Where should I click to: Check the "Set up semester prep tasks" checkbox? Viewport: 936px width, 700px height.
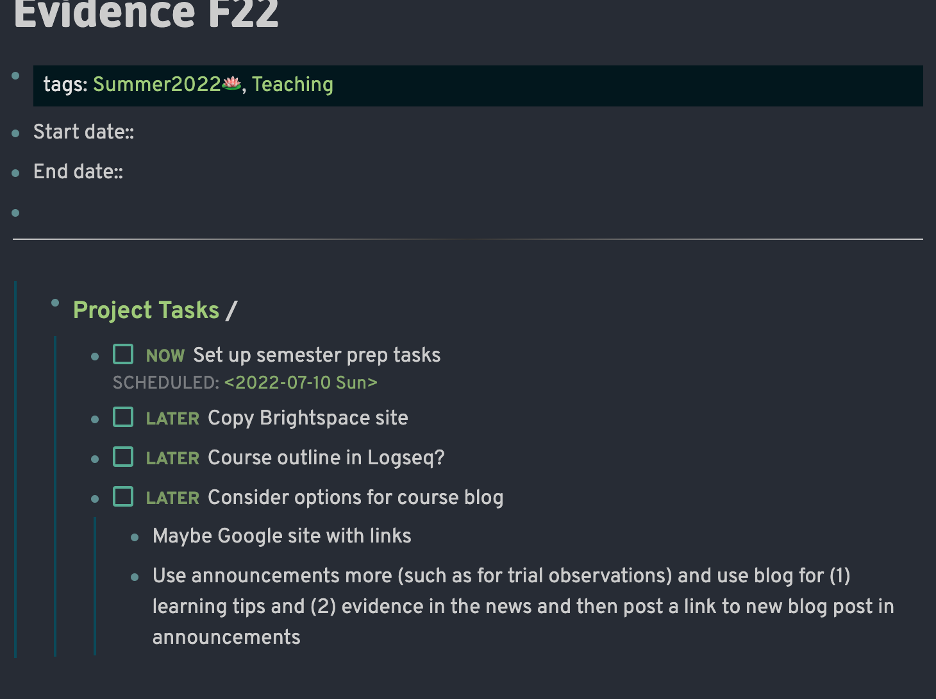coord(123,354)
